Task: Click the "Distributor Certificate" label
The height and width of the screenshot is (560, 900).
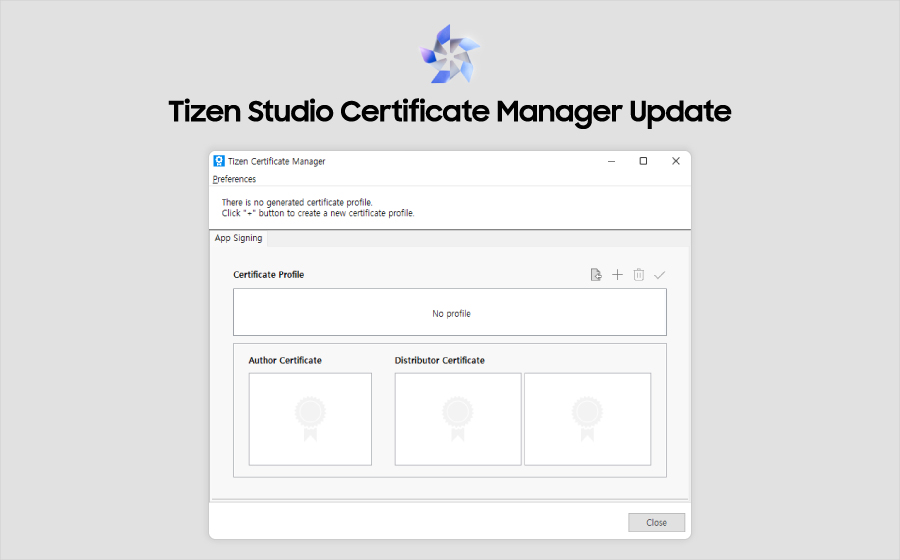Action: point(439,360)
